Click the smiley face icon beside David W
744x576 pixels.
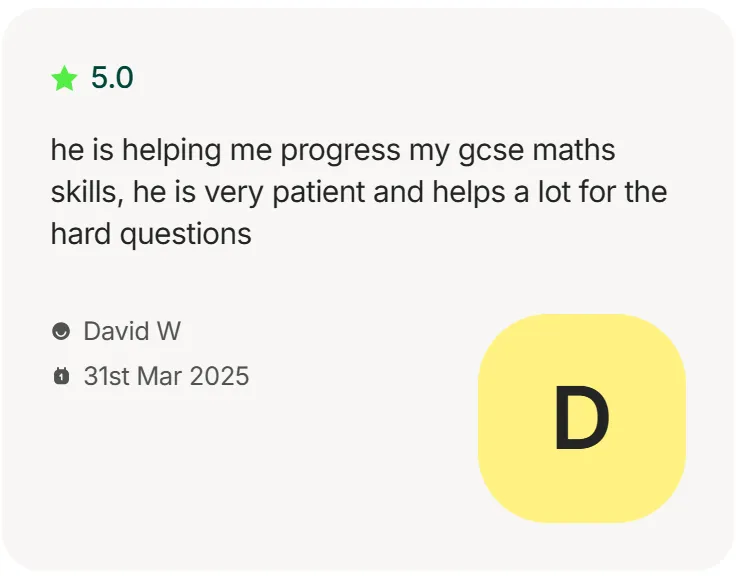tap(61, 331)
